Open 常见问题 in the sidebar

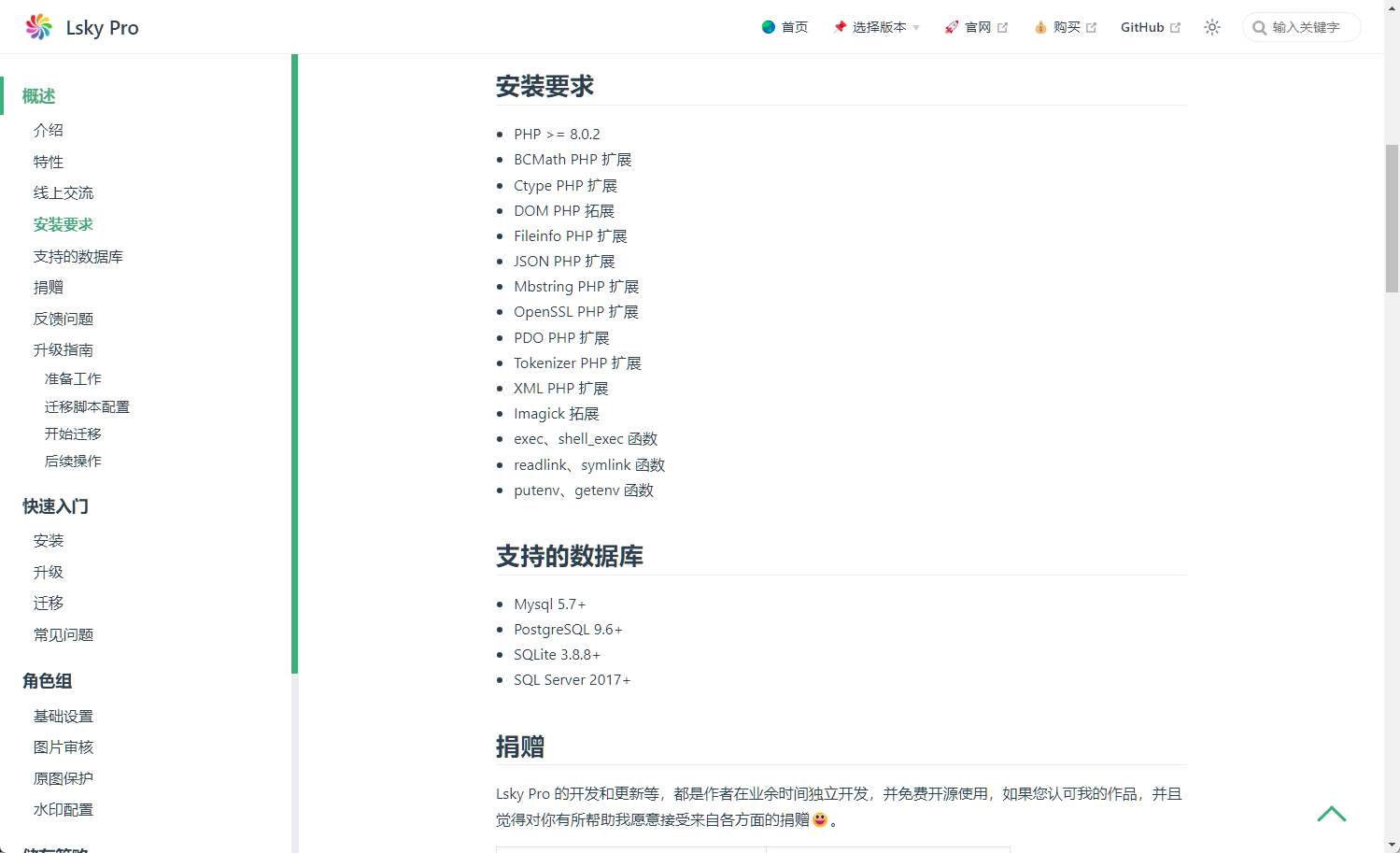[x=64, y=634]
